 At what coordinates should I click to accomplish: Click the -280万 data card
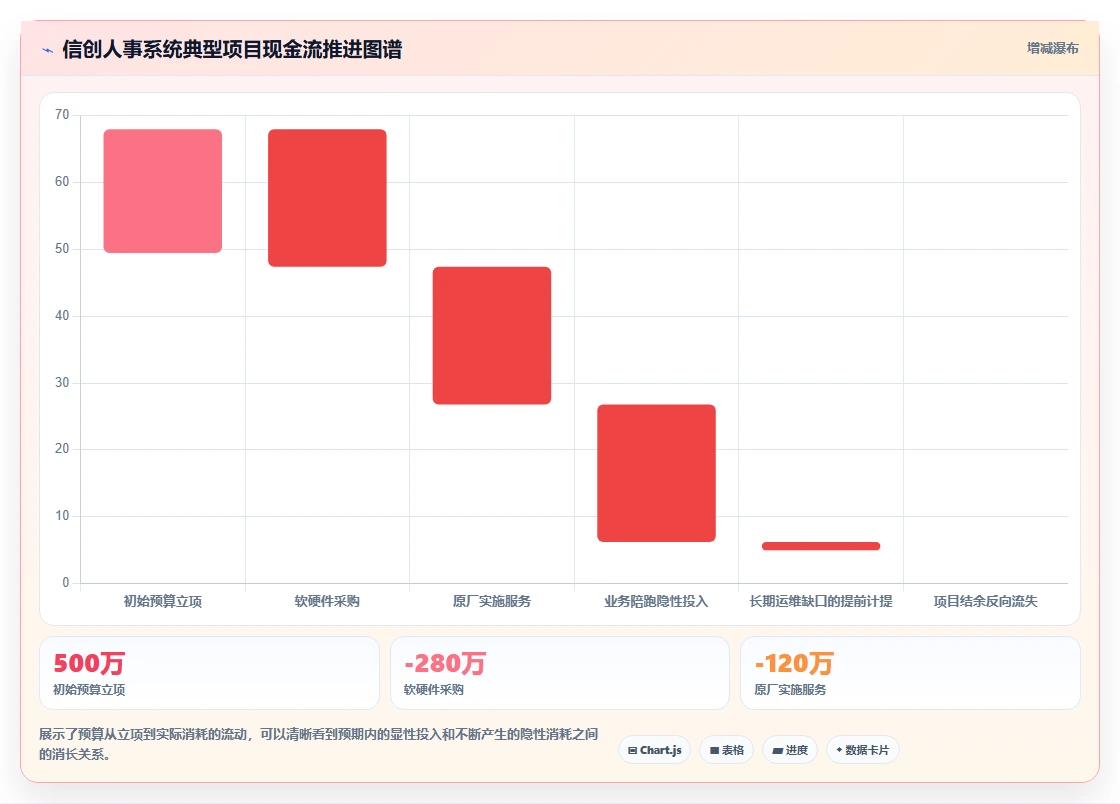coord(559,673)
